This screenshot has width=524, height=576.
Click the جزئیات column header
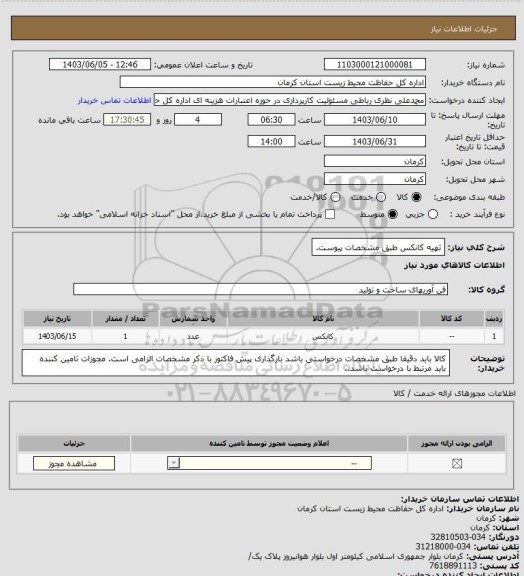(x=74, y=444)
